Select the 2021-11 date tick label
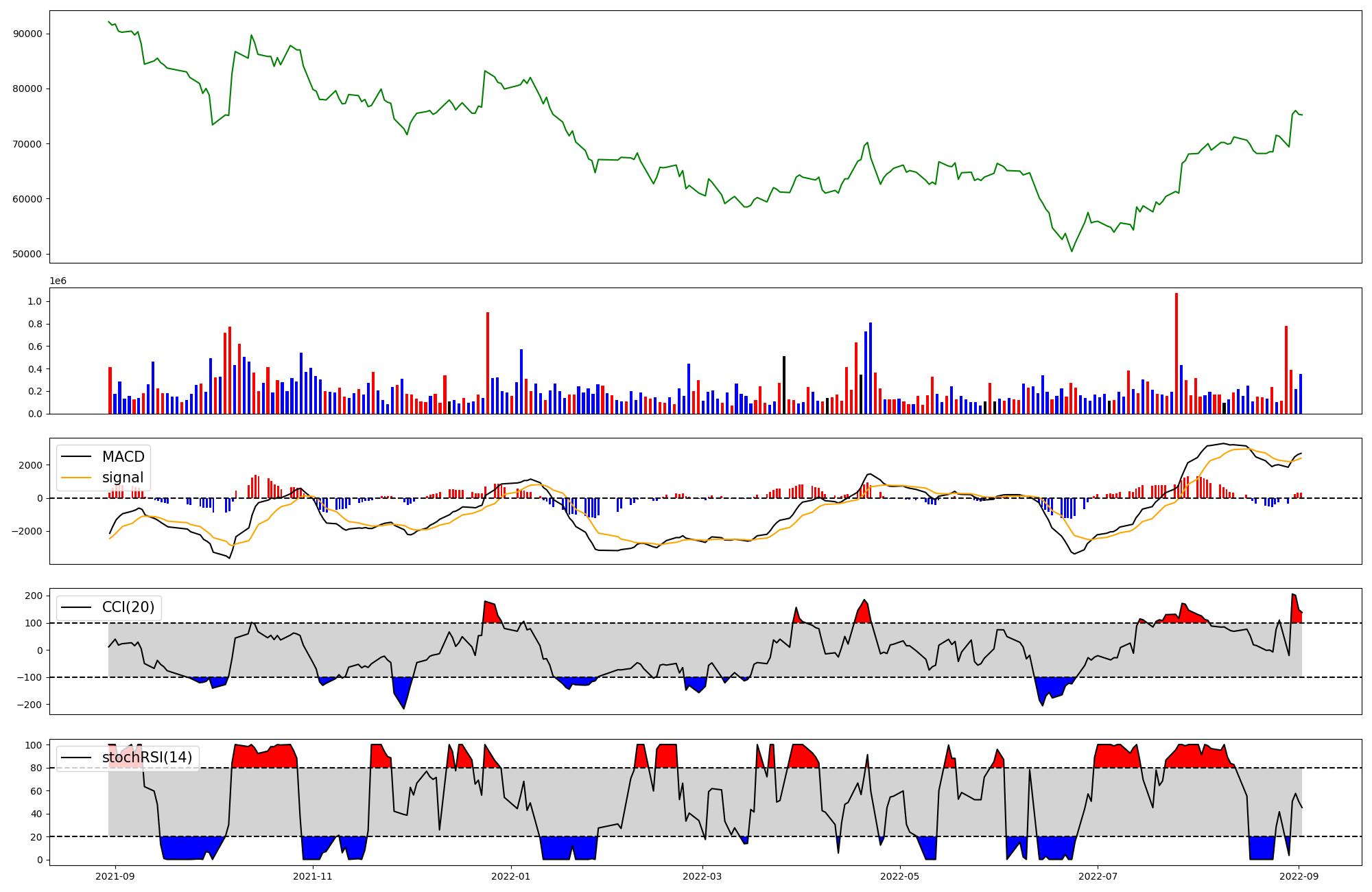The image size is (1372, 892). tap(313, 876)
